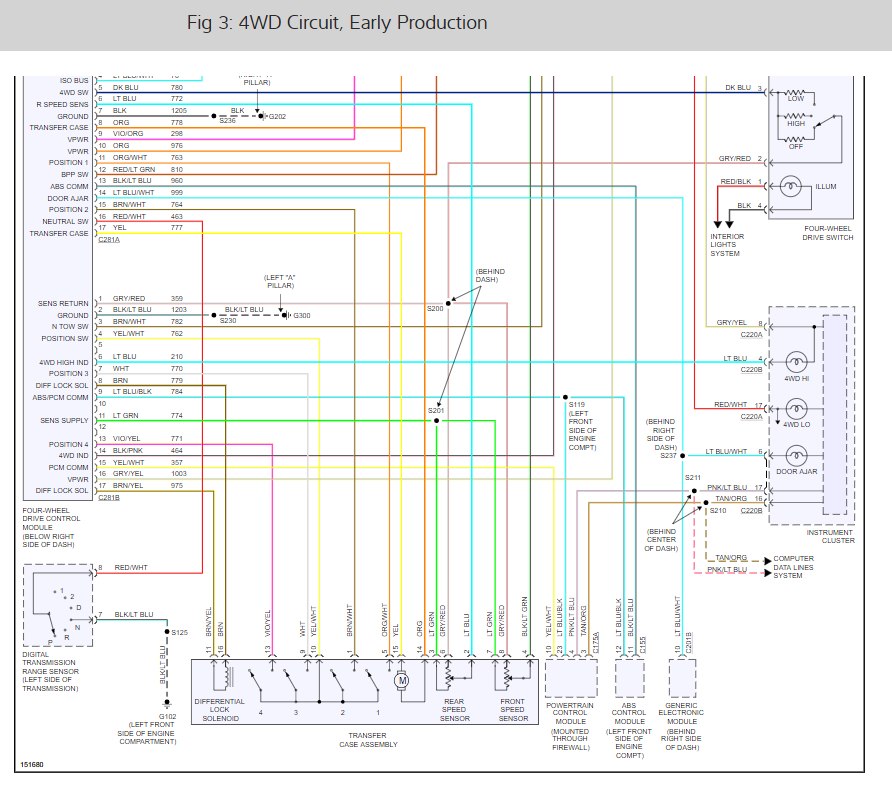The width and height of the screenshot is (892, 791).
Task: Click the (LEFT "A" PILLAR) note
Action: pos(280,281)
